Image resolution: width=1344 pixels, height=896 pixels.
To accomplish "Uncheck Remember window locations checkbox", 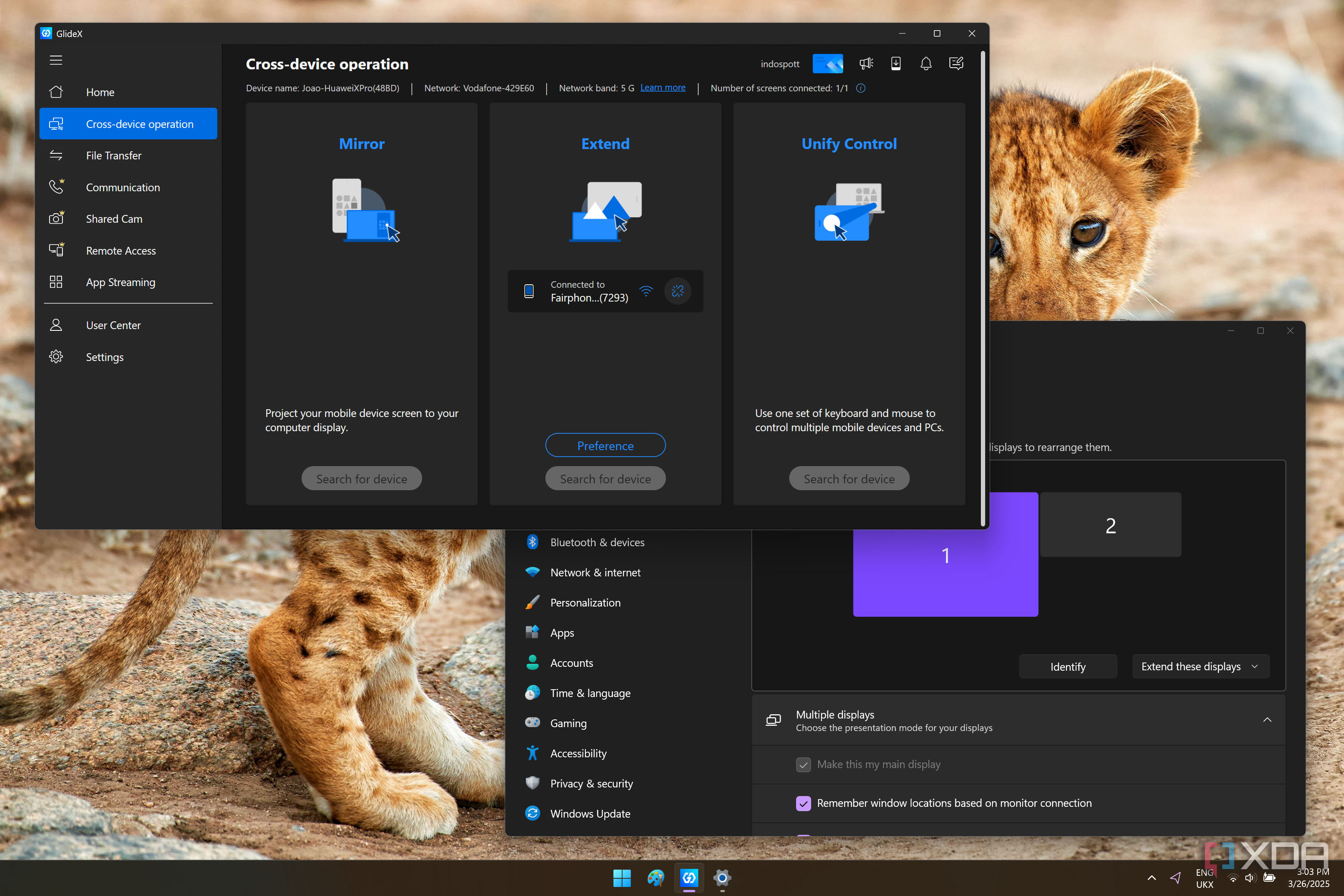I will coord(803,803).
